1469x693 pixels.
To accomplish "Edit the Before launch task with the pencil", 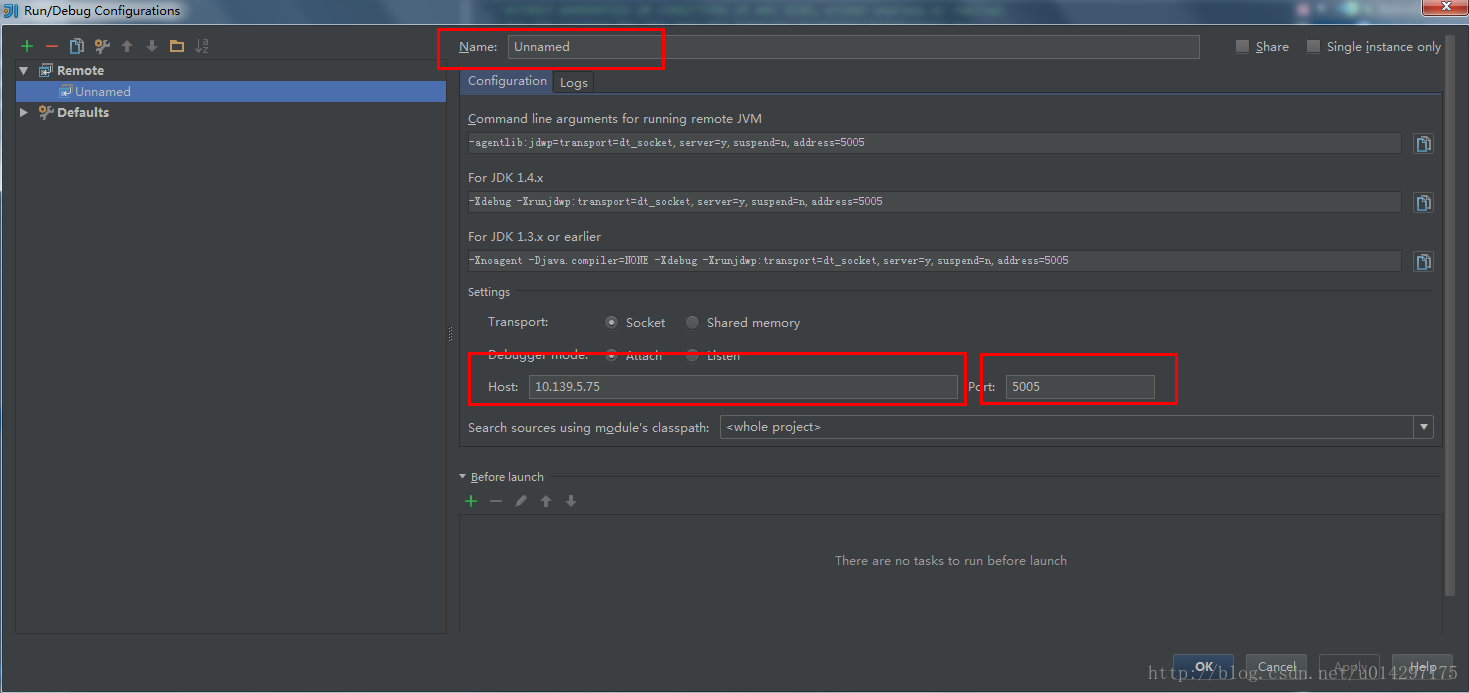I will point(521,501).
